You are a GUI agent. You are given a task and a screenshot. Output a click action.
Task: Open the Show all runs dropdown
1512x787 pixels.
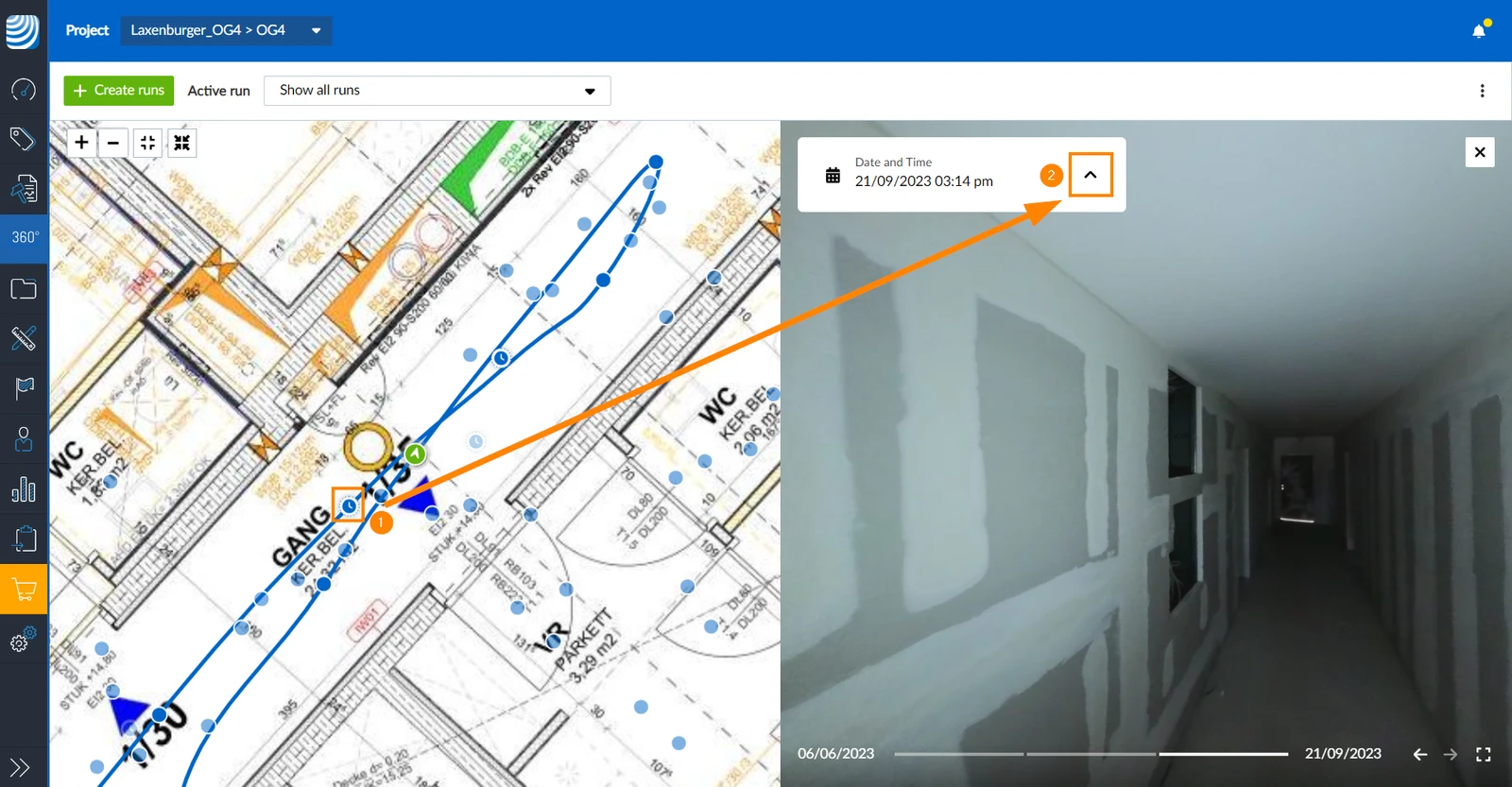click(x=438, y=91)
